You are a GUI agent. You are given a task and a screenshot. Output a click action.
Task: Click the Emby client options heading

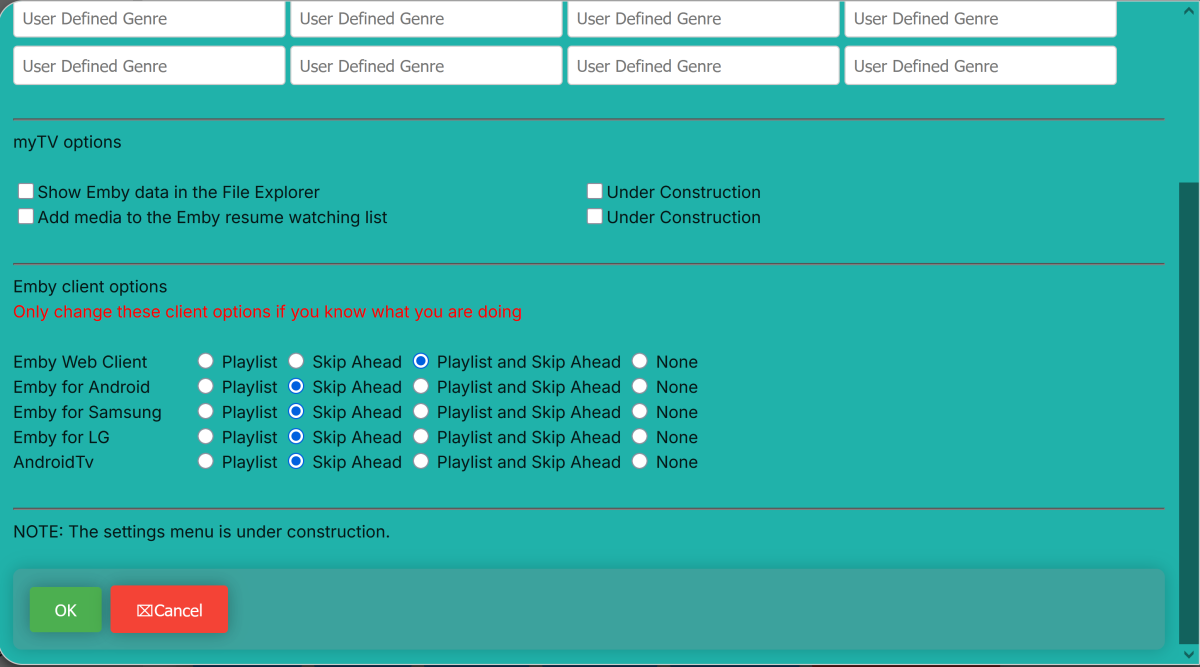tap(90, 287)
